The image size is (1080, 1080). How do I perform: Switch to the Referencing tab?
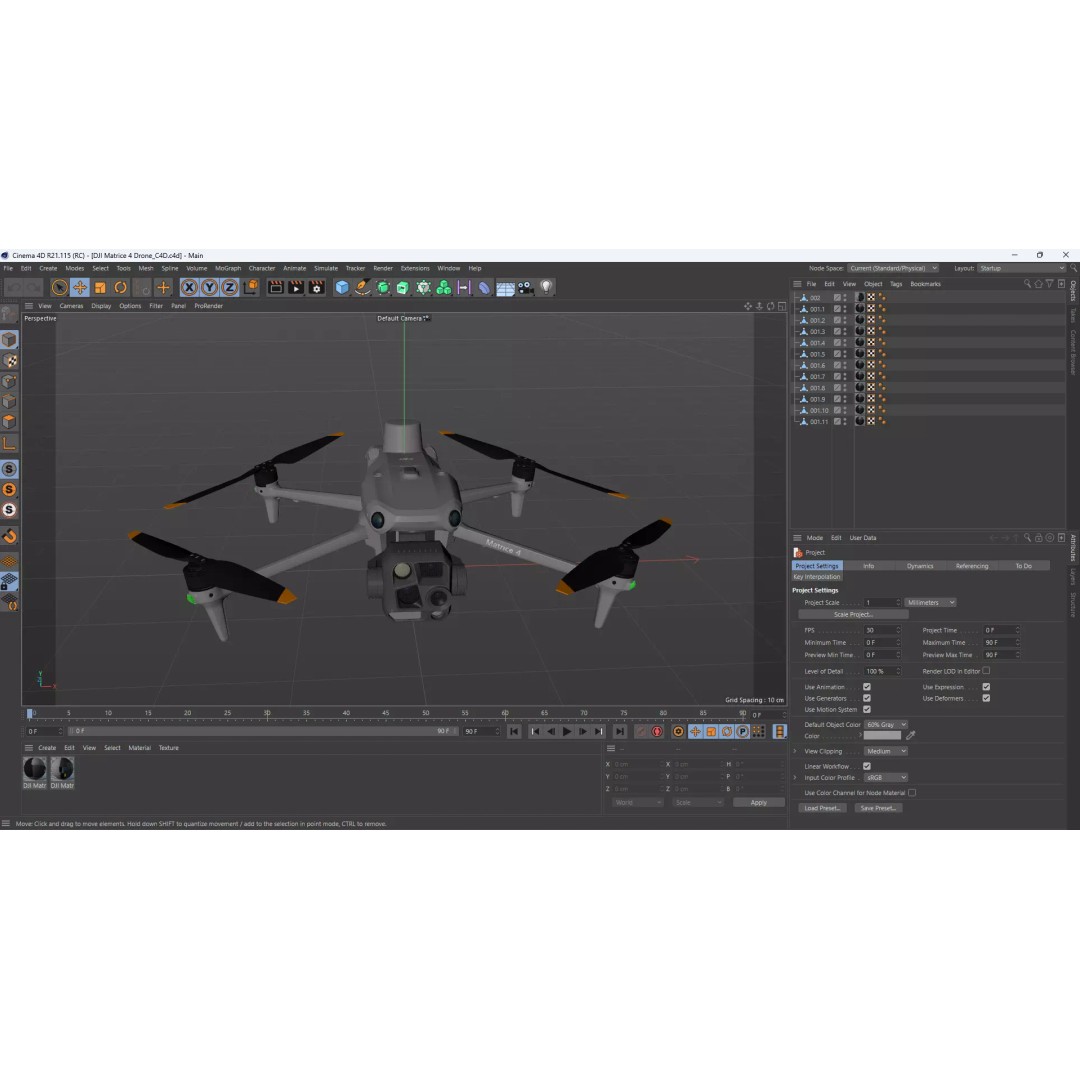[x=972, y=566]
